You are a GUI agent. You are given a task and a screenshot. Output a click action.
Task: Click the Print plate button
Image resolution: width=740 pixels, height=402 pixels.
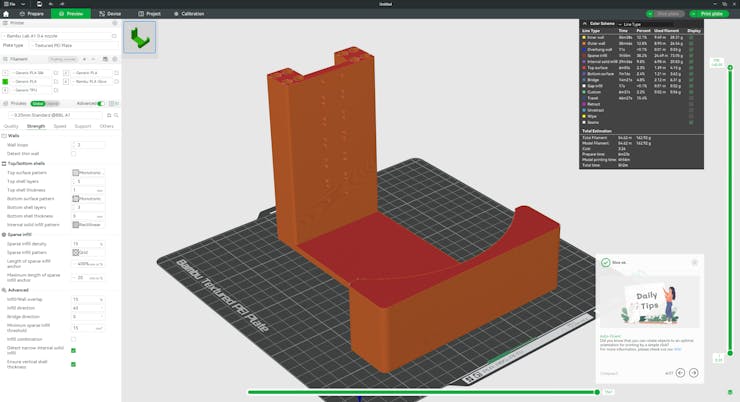[x=709, y=14]
